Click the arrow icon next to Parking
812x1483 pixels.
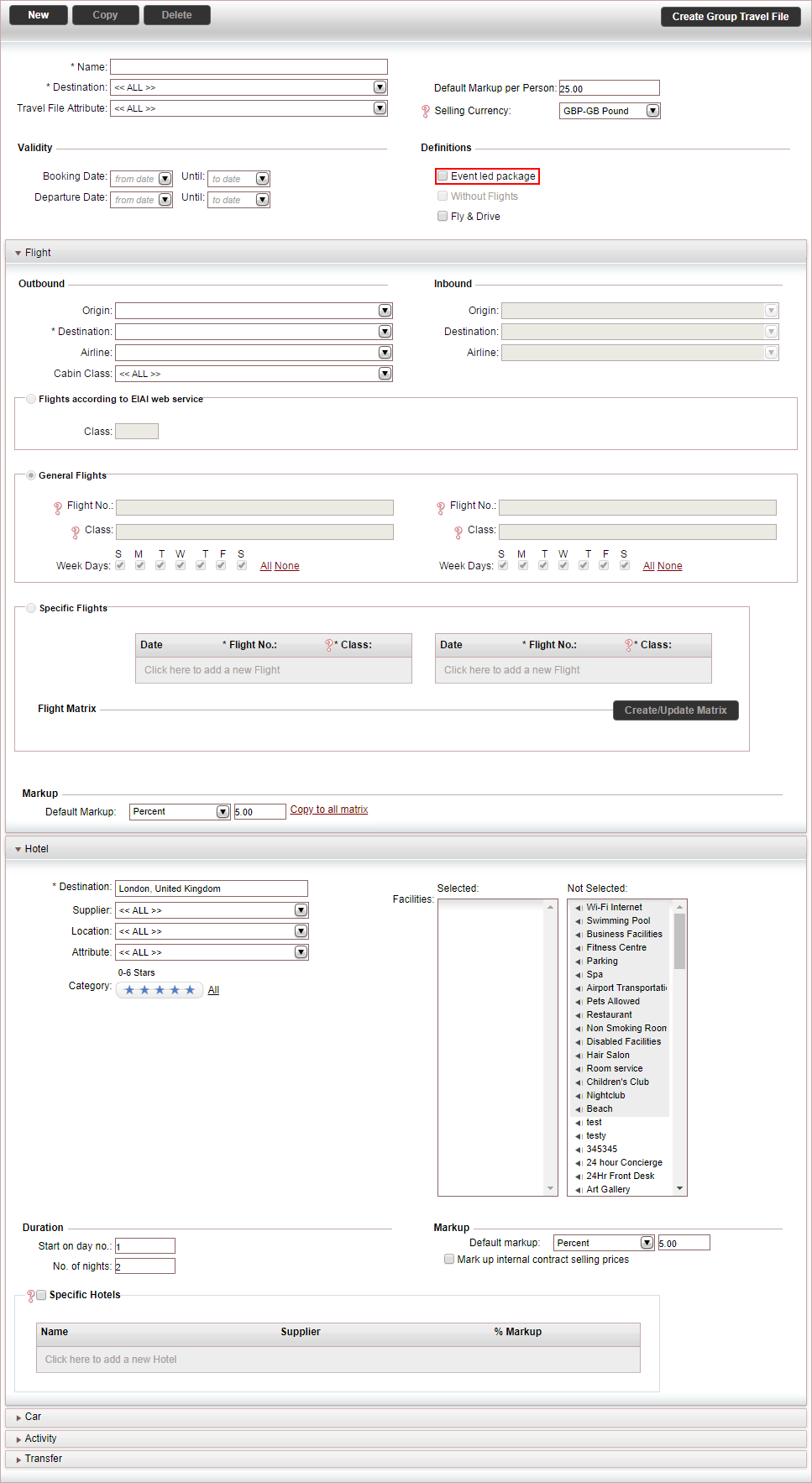point(579,962)
